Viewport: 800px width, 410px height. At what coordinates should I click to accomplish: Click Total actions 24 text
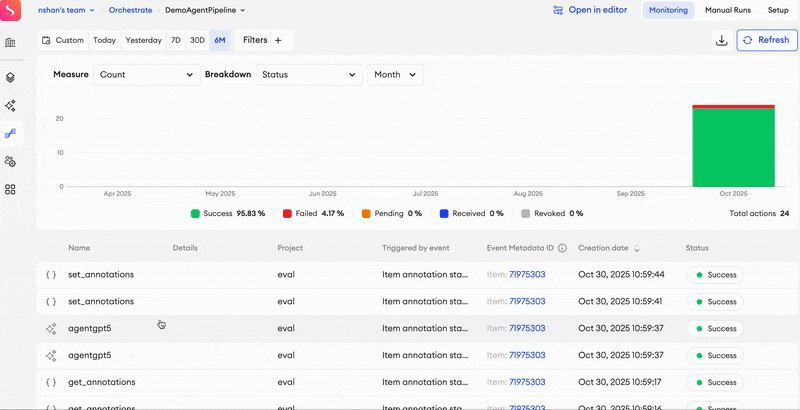759,214
